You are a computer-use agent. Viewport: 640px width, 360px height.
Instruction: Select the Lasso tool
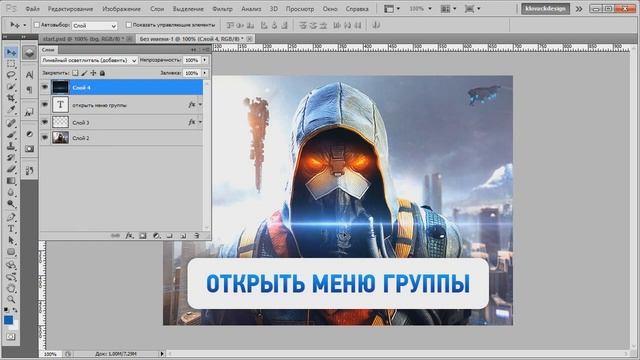tap(11, 75)
